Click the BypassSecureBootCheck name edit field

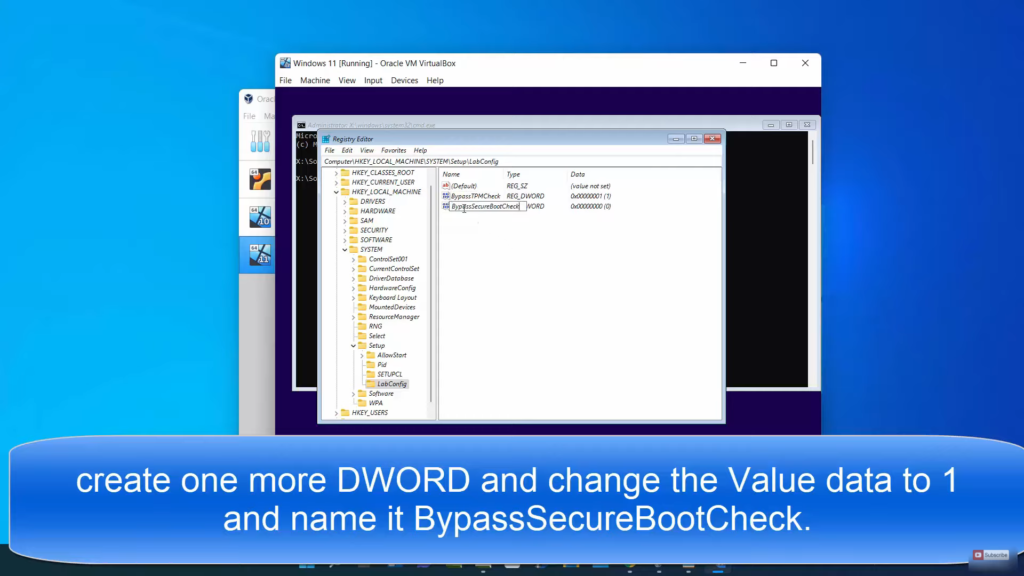[x=485, y=206]
